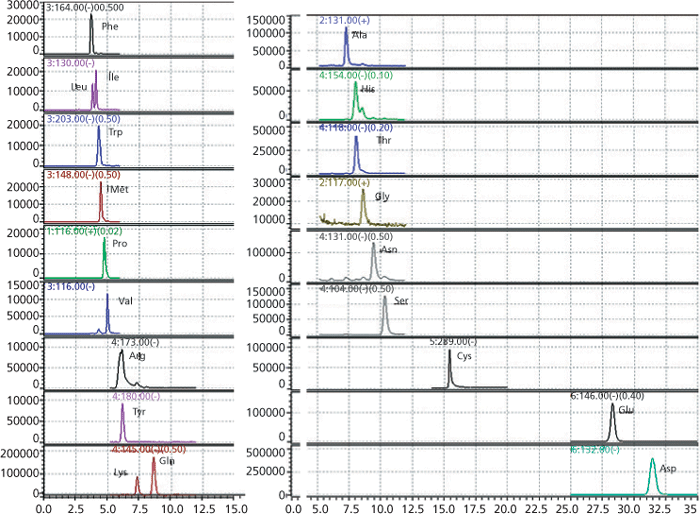Viewport: 700px width, 515px height.
Task: Click the Asn peak label
Action: [389, 249]
